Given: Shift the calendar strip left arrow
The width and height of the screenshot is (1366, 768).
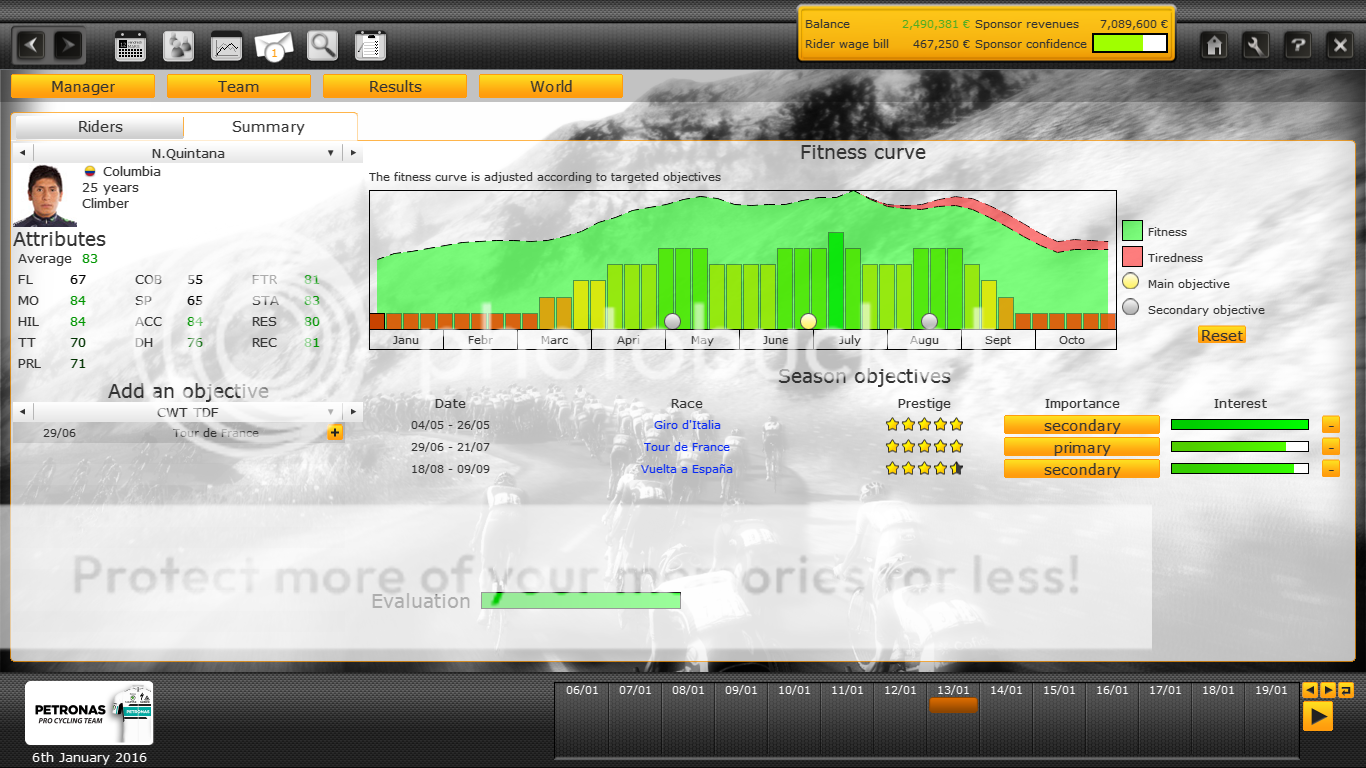Looking at the screenshot, I should 1309,690.
